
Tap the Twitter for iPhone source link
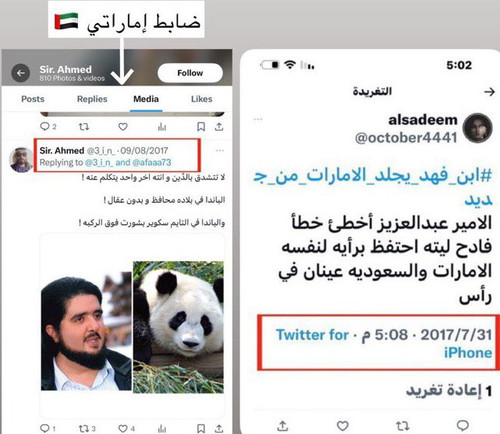(x=384, y=344)
